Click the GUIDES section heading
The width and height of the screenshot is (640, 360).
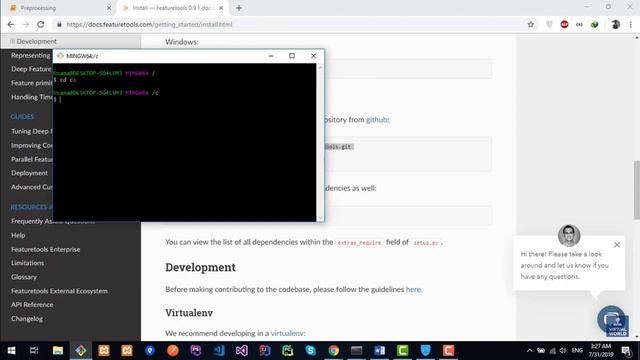click(22, 117)
